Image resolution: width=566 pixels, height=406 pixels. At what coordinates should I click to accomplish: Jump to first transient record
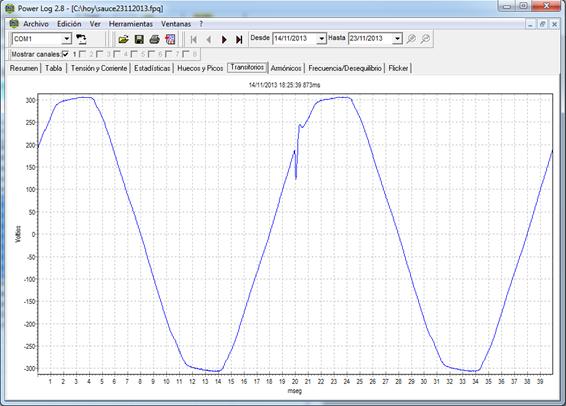pyautogui.click(x=193, y=39)
